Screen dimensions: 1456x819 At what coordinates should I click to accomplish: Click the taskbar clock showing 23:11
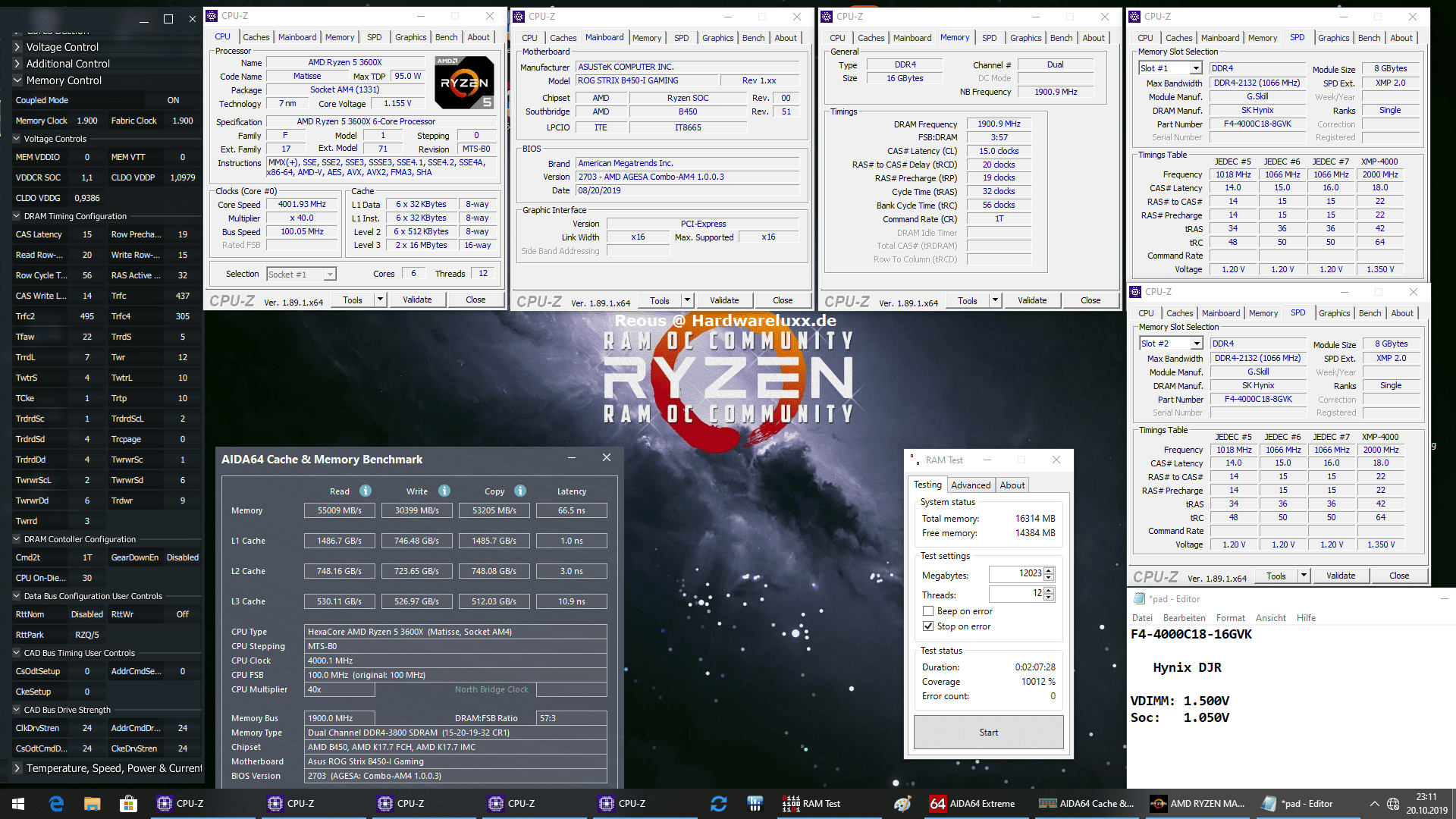click(x=1426, y=803)
